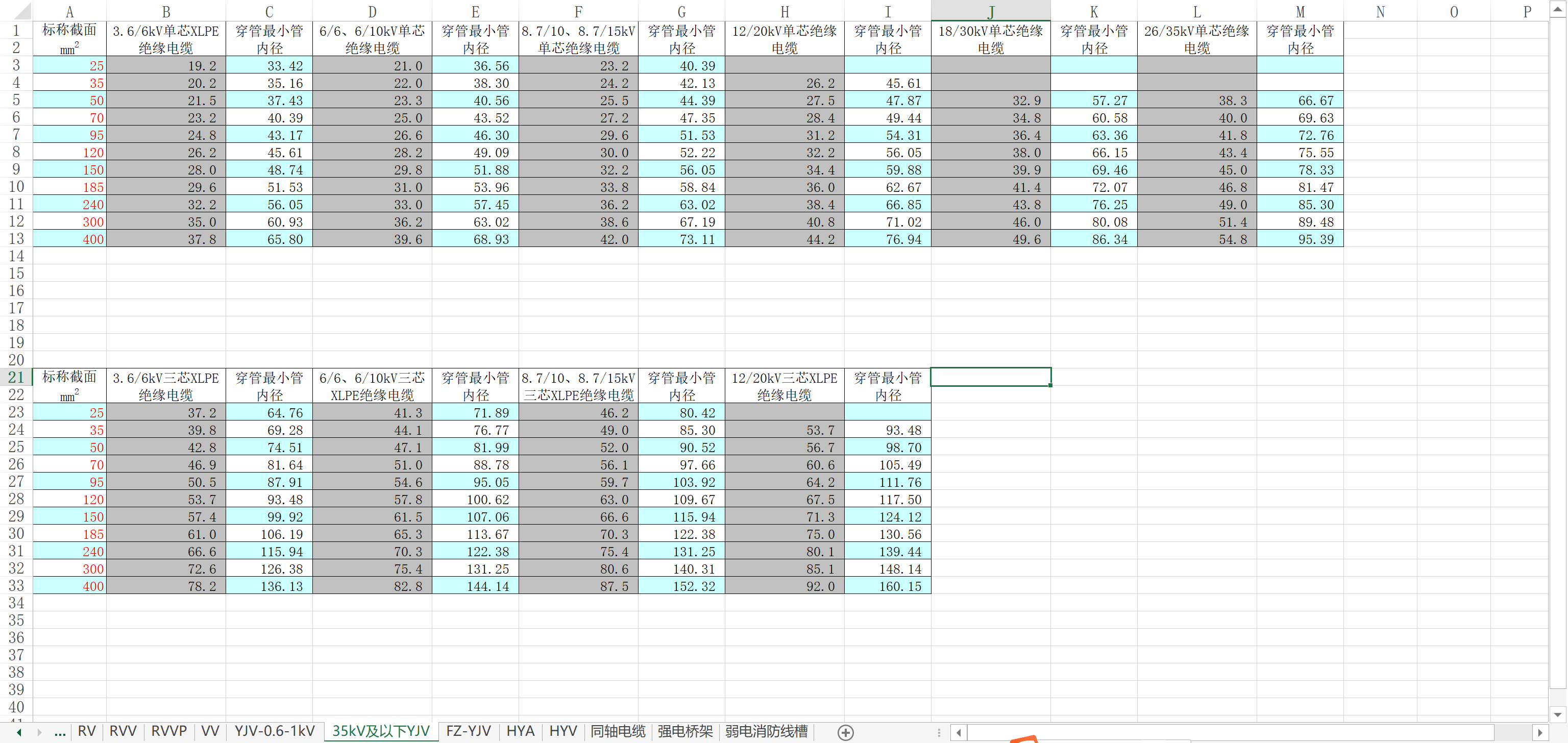Select the 同轴电缆 sheet tab
The image size is (1568, 743).
click(618, 731)
